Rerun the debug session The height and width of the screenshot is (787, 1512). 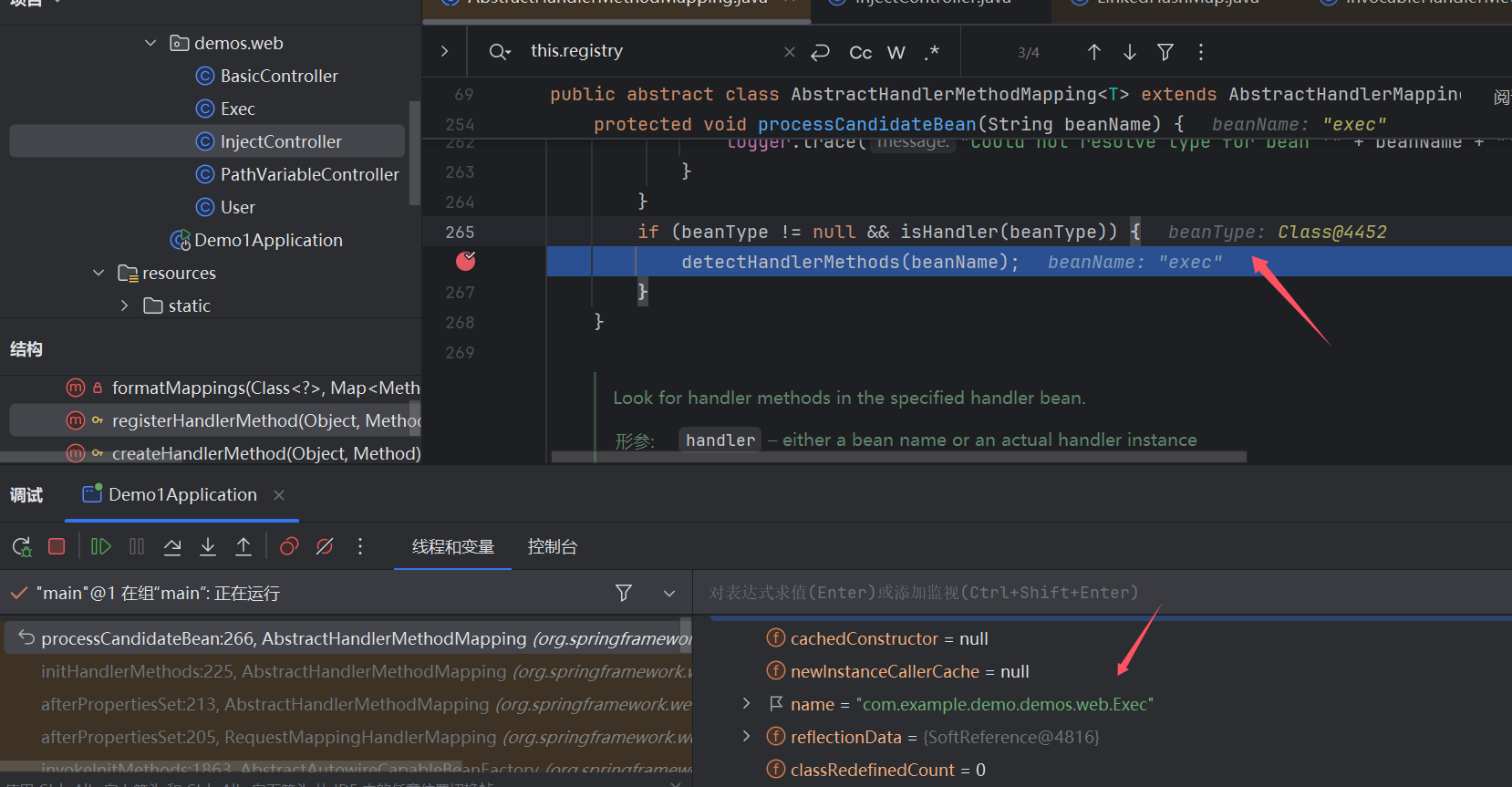[x=22, y=546]
